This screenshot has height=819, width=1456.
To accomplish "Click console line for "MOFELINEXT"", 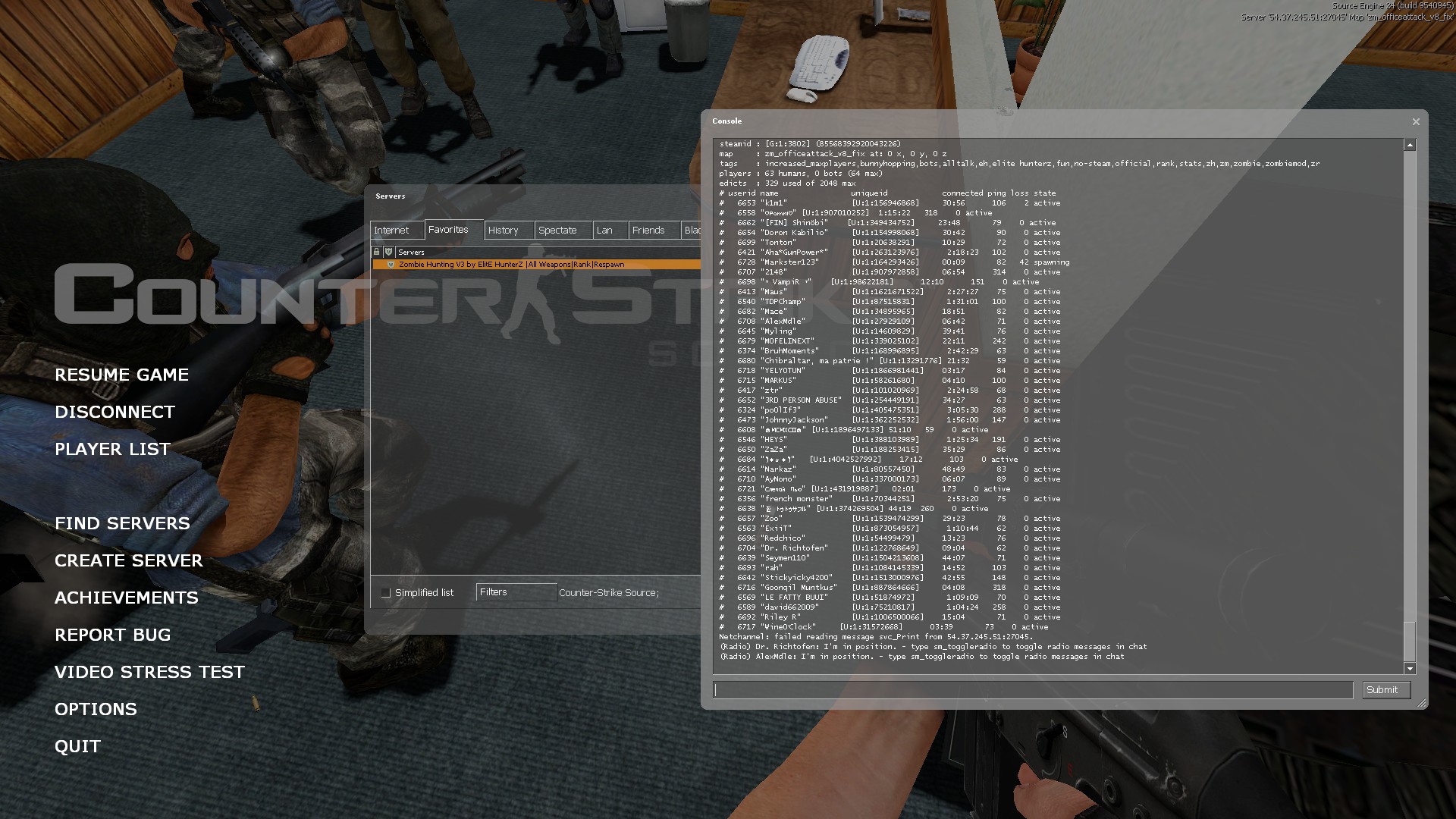I will [x=890, y=341].
